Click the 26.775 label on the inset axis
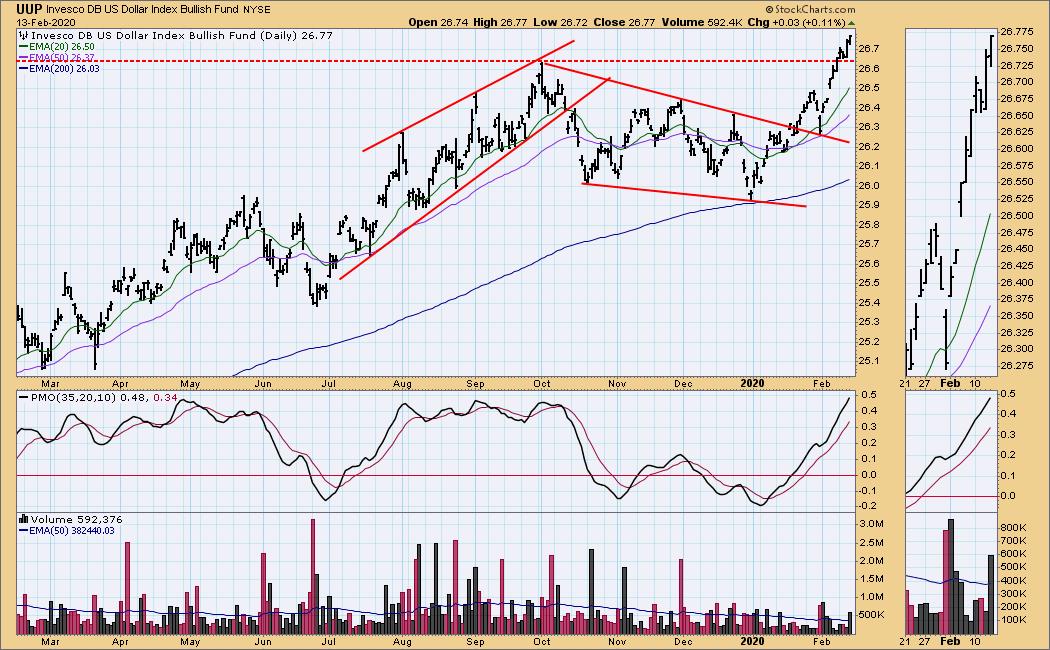Viewport: 1050px width, 650px height. point(1016,31)
